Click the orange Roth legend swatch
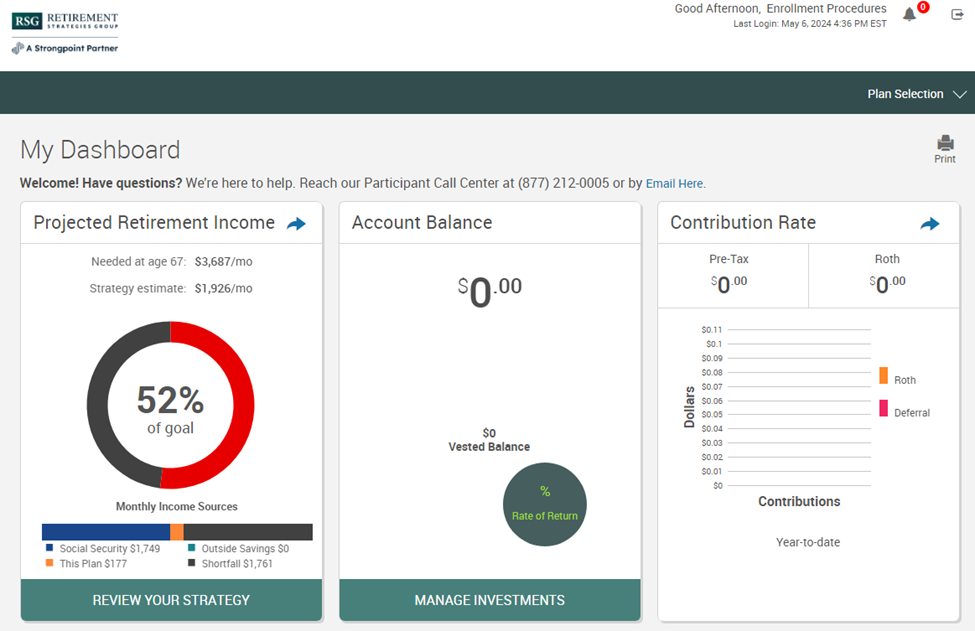 [x=883, y=376]
